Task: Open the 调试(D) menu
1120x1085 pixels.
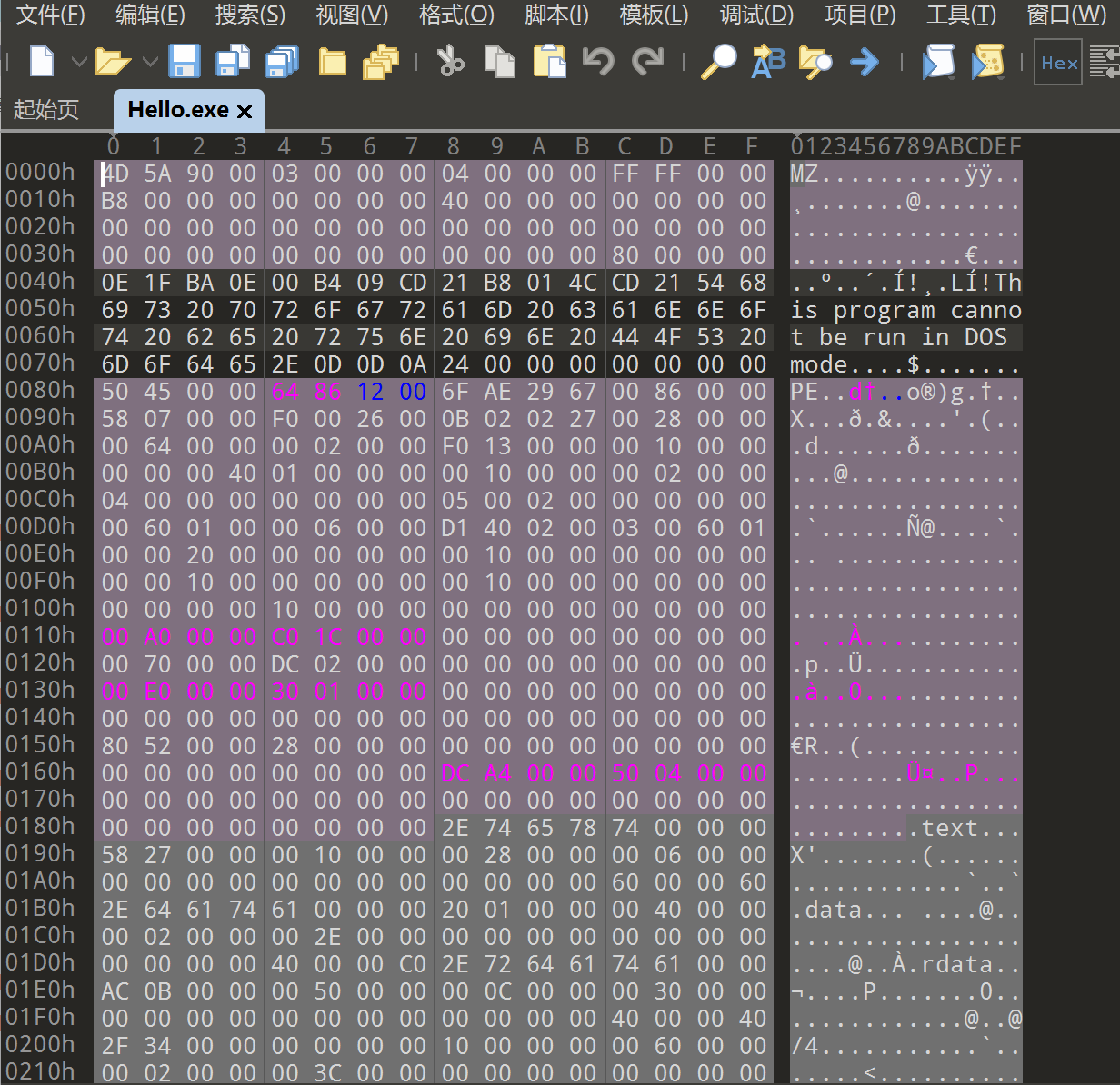Action: (756, 15)
